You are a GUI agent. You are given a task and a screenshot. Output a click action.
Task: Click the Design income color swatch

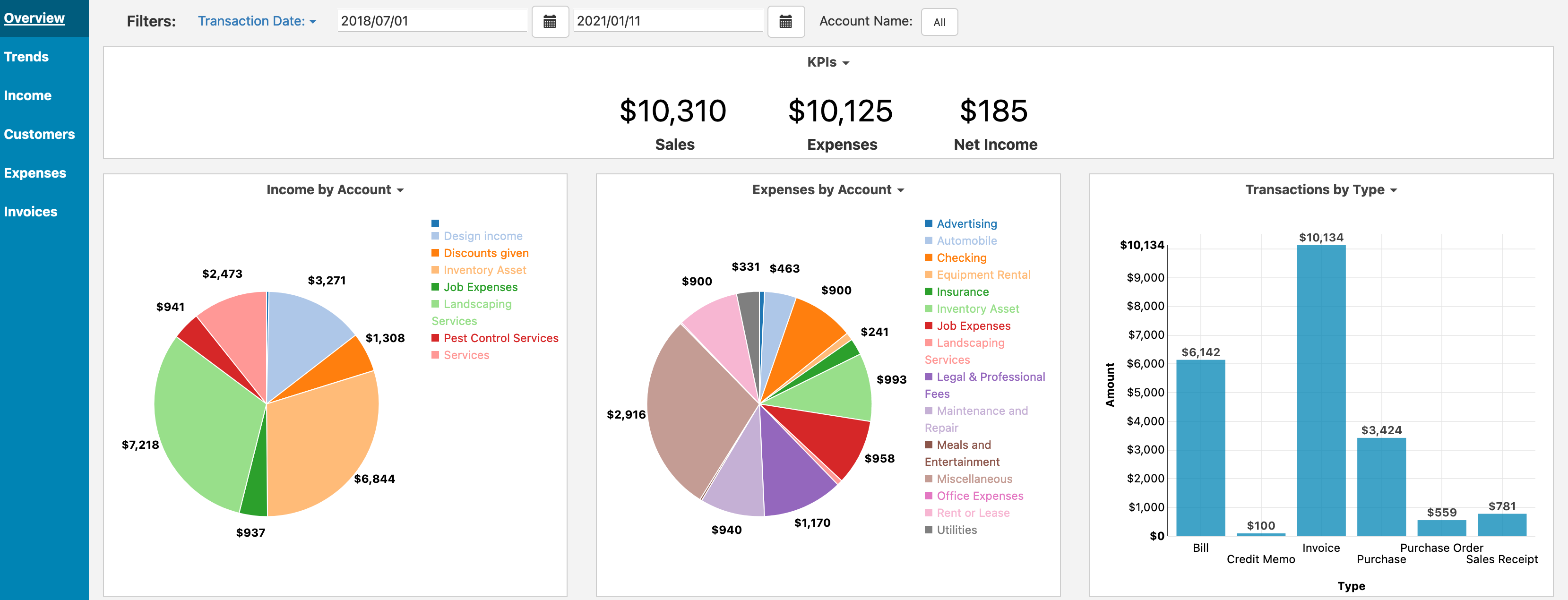click(x=435, y=236)
